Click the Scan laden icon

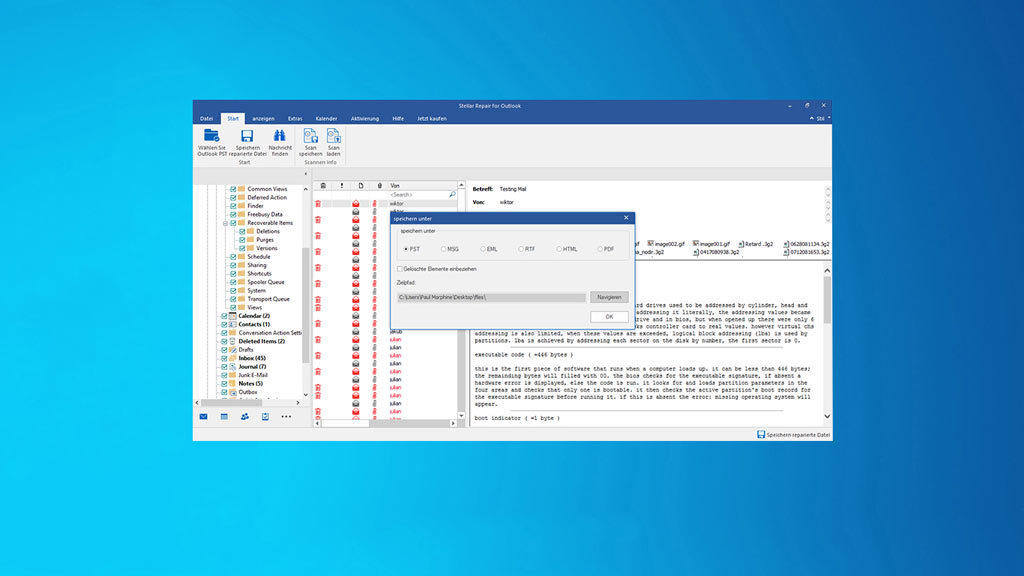click(334, 136)
